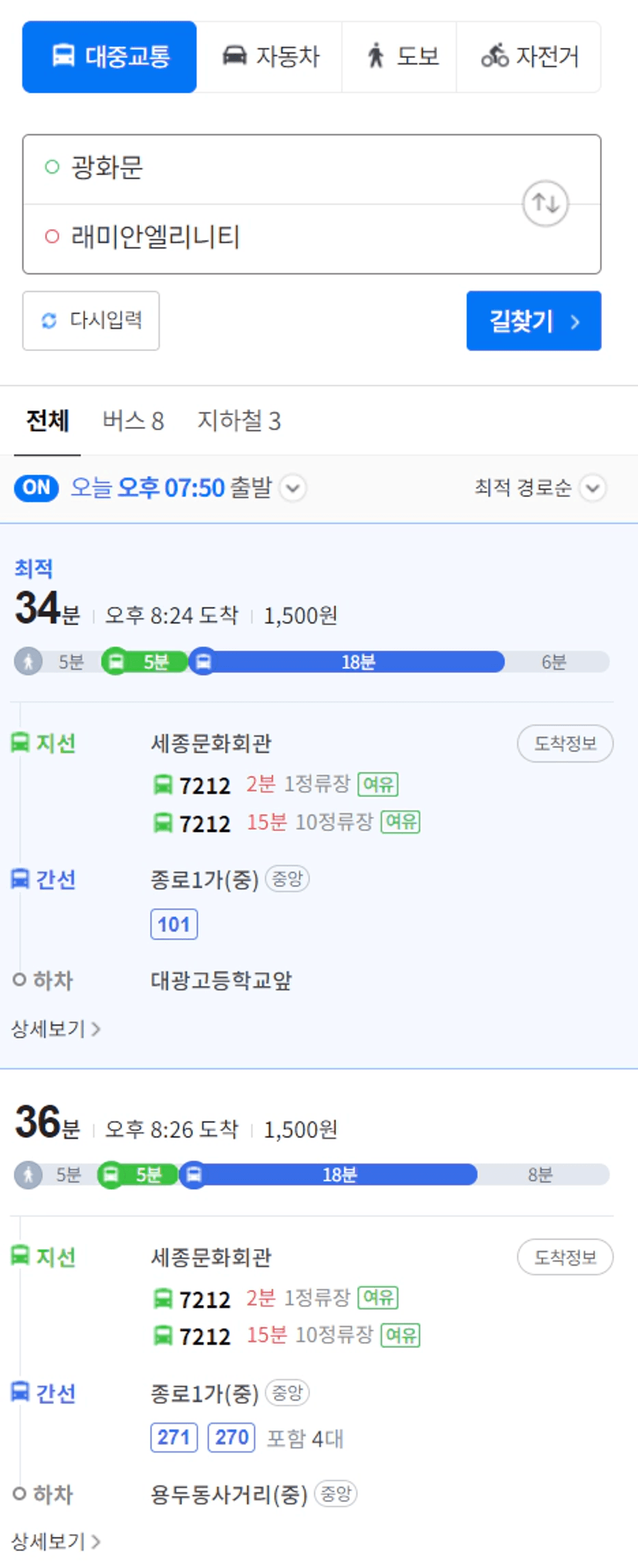Click the 길찾기 search button
Screen dimensions: 638x1568
click(x=534, y=321)
